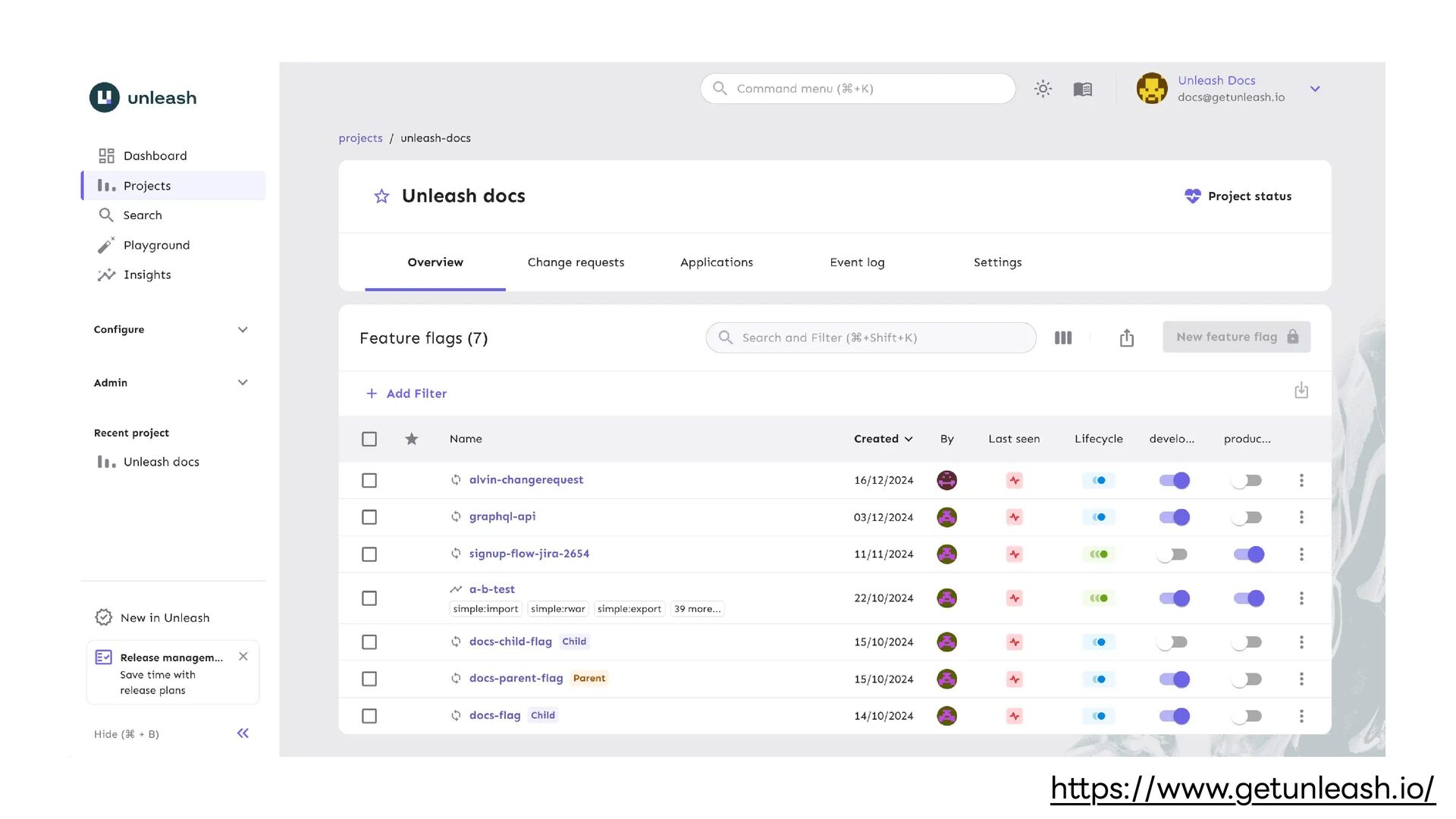The image size is (1456, 819).
Task: Open the Applications tab
Action: (717, 262)
